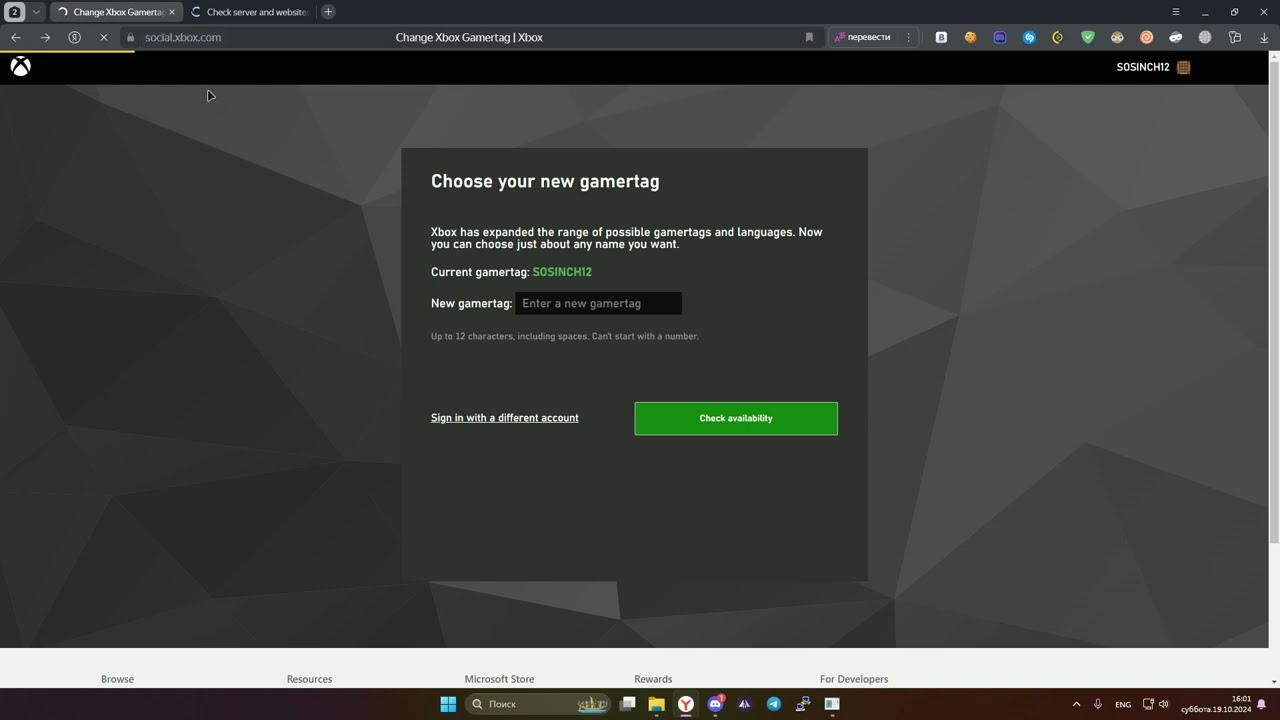Show hidden system tray icons chevron
This screenshot has width=1280, height=720.
[1076, 704]
